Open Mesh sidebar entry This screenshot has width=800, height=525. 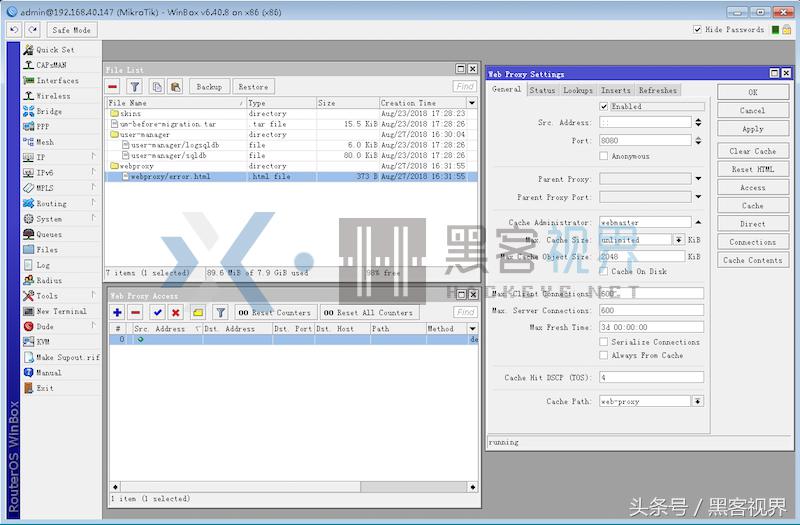coord(45,142)
